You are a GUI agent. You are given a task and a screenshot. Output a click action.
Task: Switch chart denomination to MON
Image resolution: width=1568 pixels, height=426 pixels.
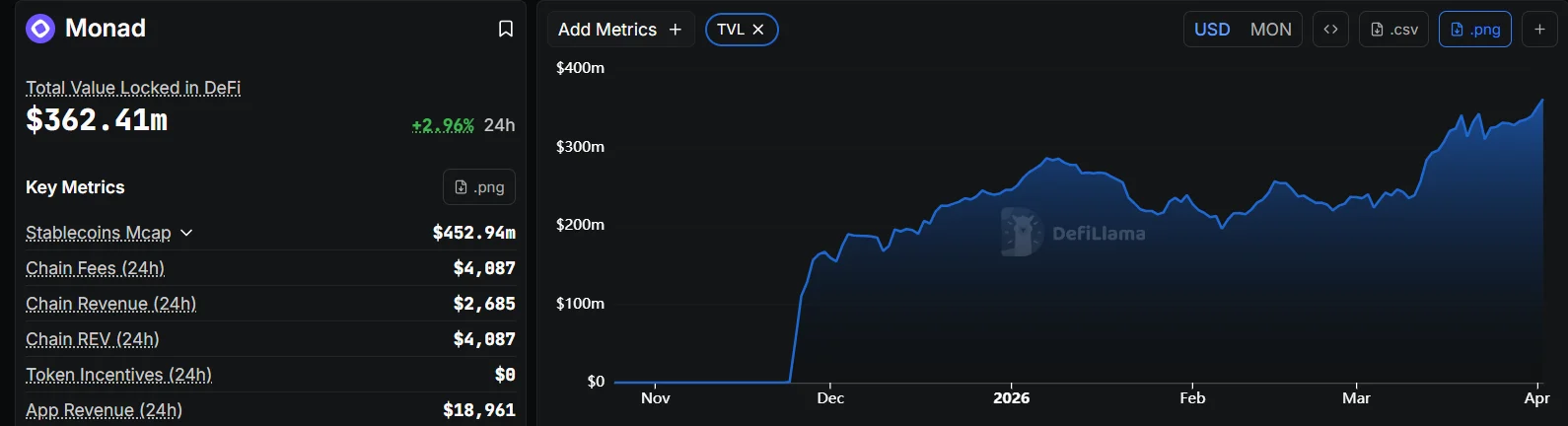(x=1270, y=30)
